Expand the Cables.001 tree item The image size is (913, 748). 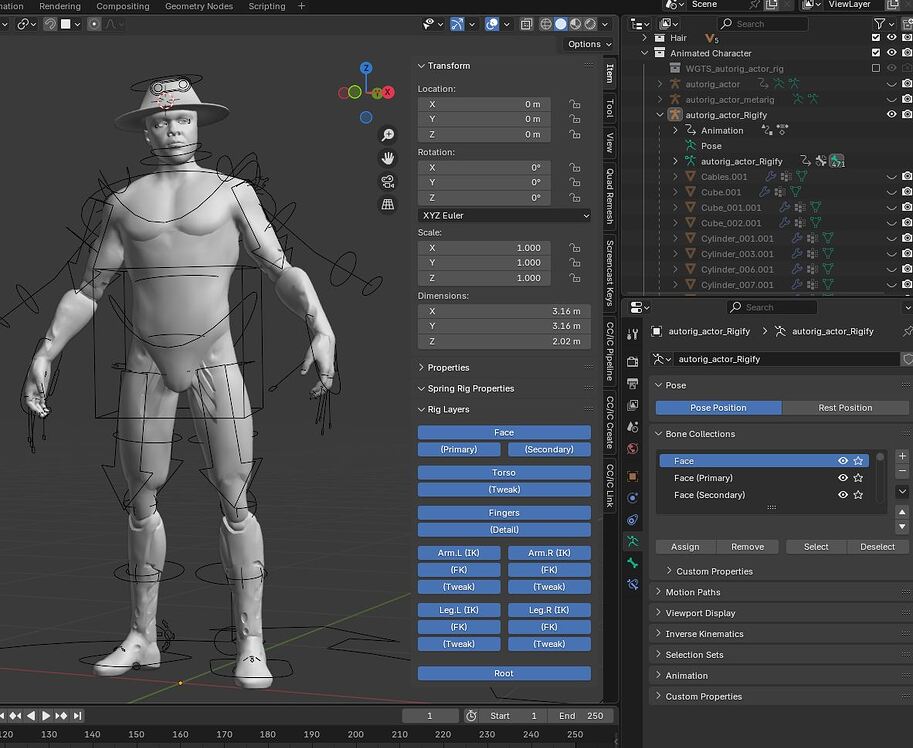tap(675, 176)
